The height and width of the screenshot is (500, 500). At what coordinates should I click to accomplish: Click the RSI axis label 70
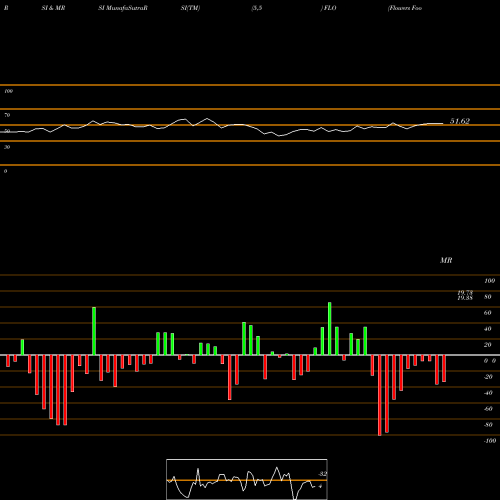coord(7,115)
